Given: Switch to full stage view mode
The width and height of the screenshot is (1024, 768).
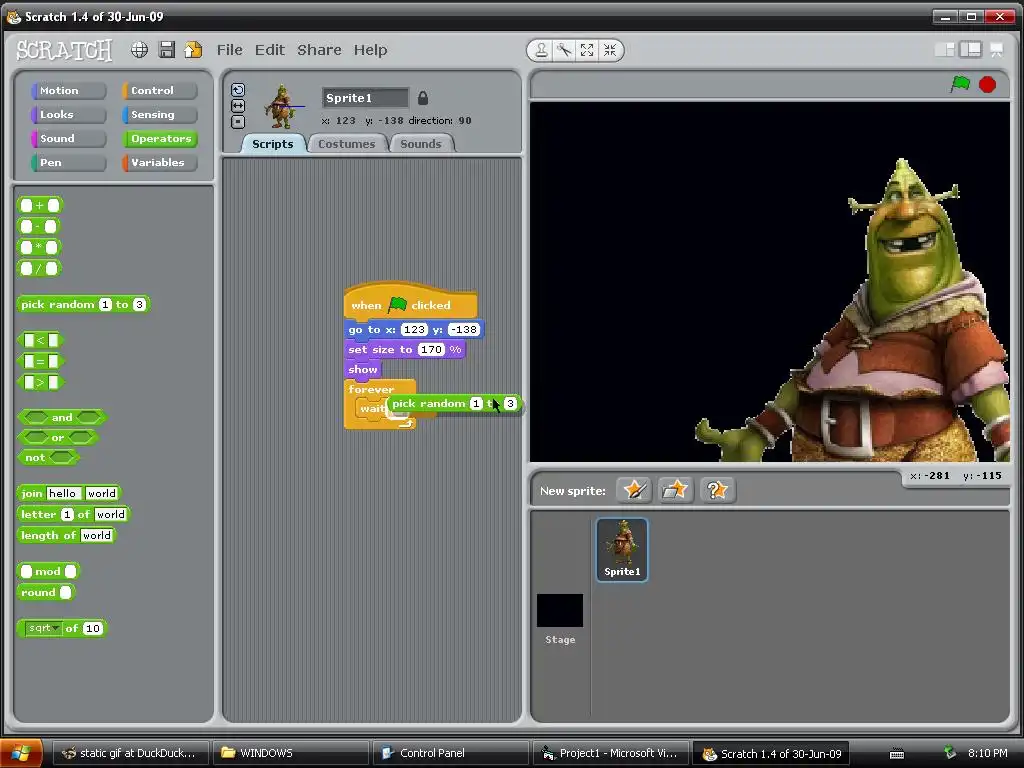Looking at the screenshot, I should pyautogui.click(x=970, y=50).
